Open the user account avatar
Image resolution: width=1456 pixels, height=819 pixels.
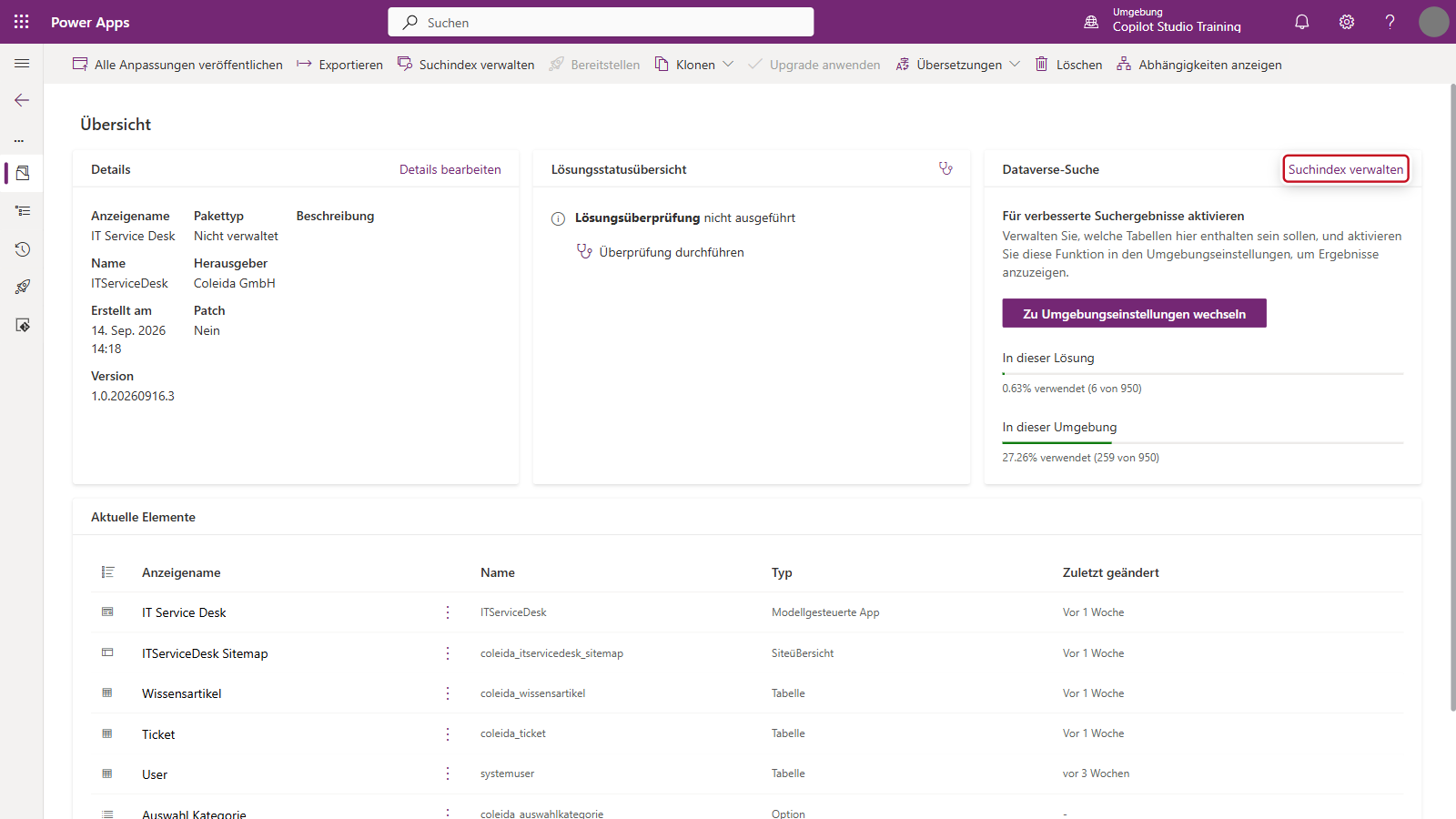click(1433, 22)
